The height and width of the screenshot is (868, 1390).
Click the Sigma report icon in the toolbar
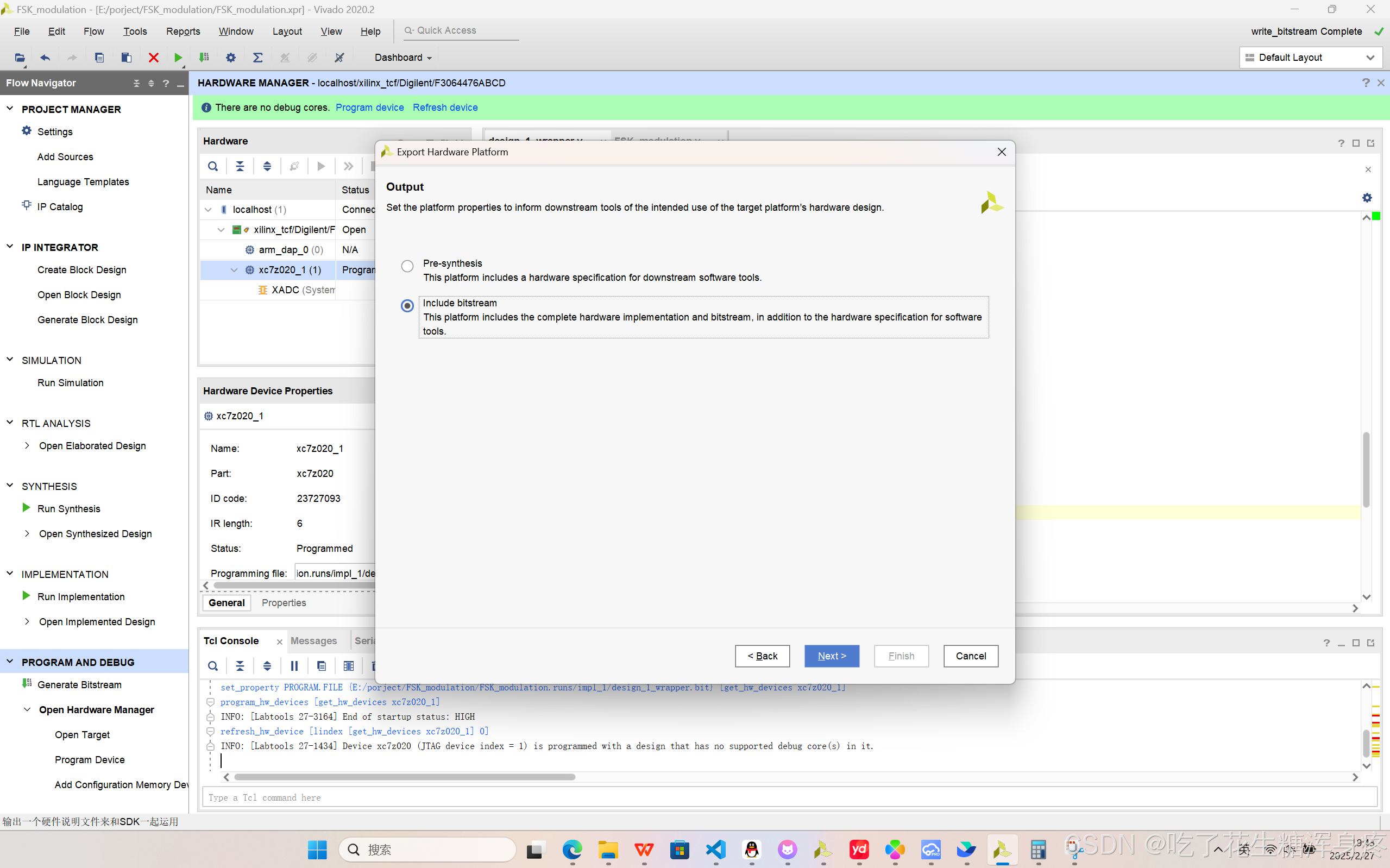pos(257,58)
